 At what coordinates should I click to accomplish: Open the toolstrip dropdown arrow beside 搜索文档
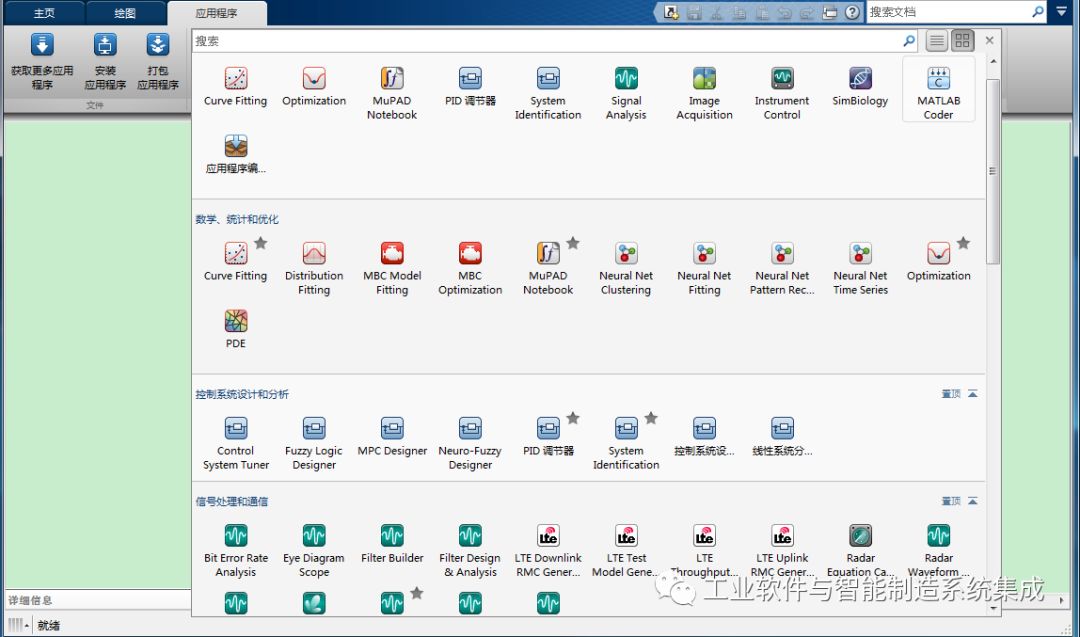pos(1061,12)
